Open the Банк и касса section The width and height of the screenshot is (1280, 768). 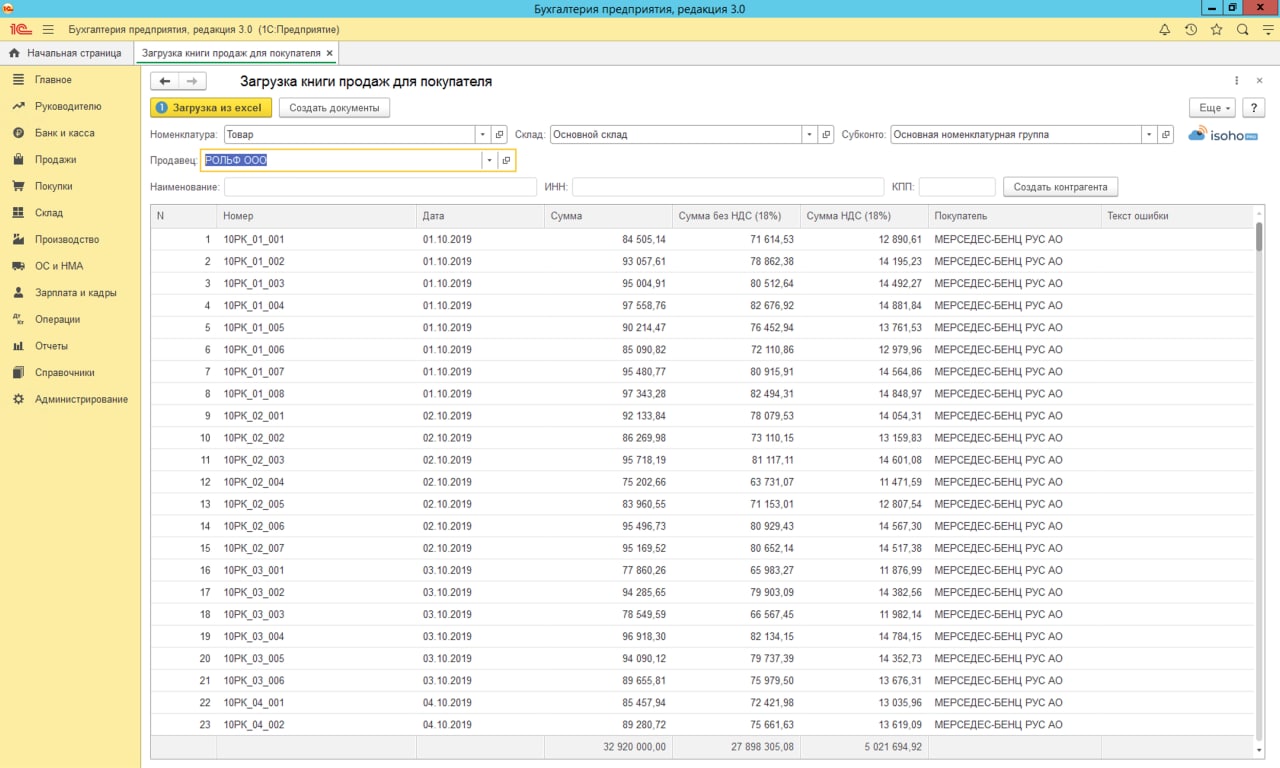(x=70, y=133)
